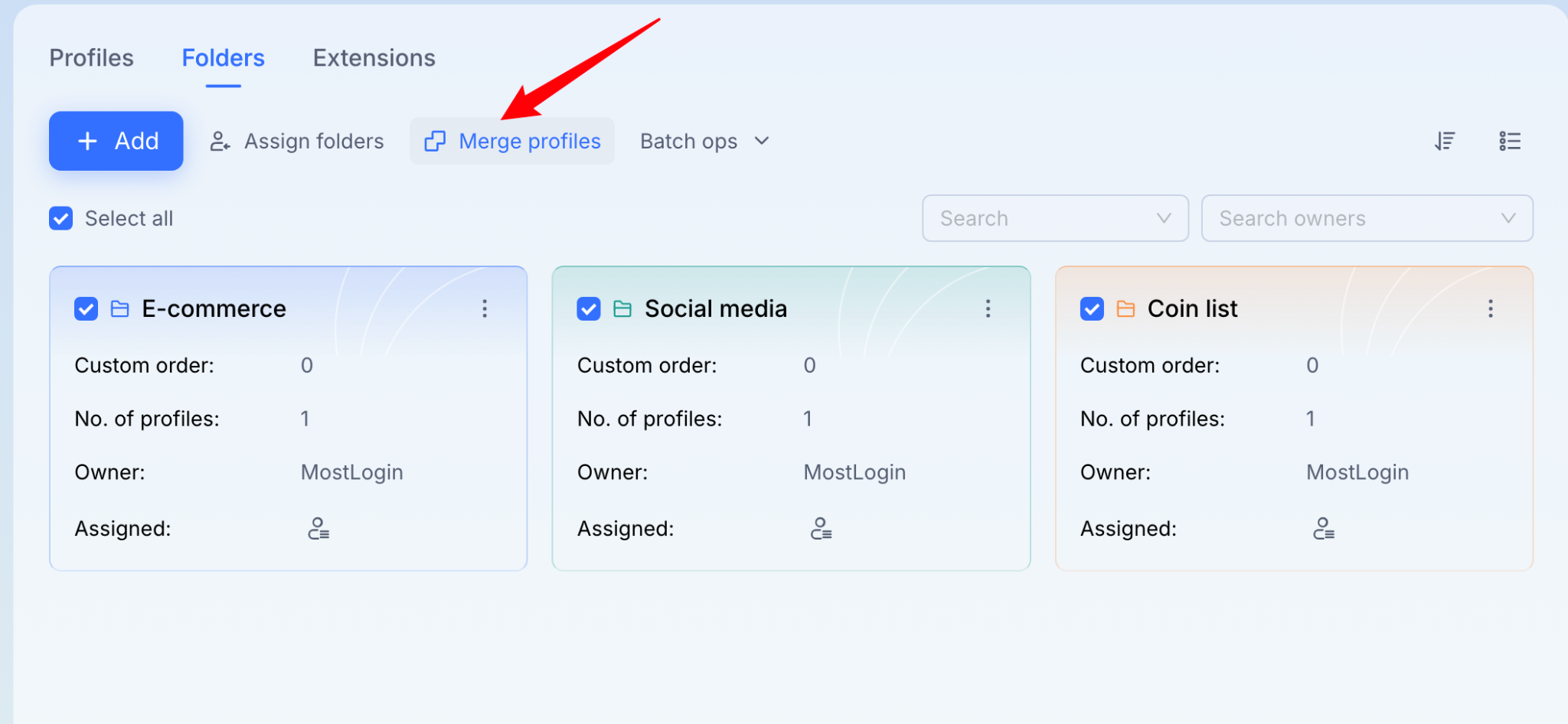Click the Coin list folder title
Viewport: 1568px width, 724px height.
point(1192,309)
